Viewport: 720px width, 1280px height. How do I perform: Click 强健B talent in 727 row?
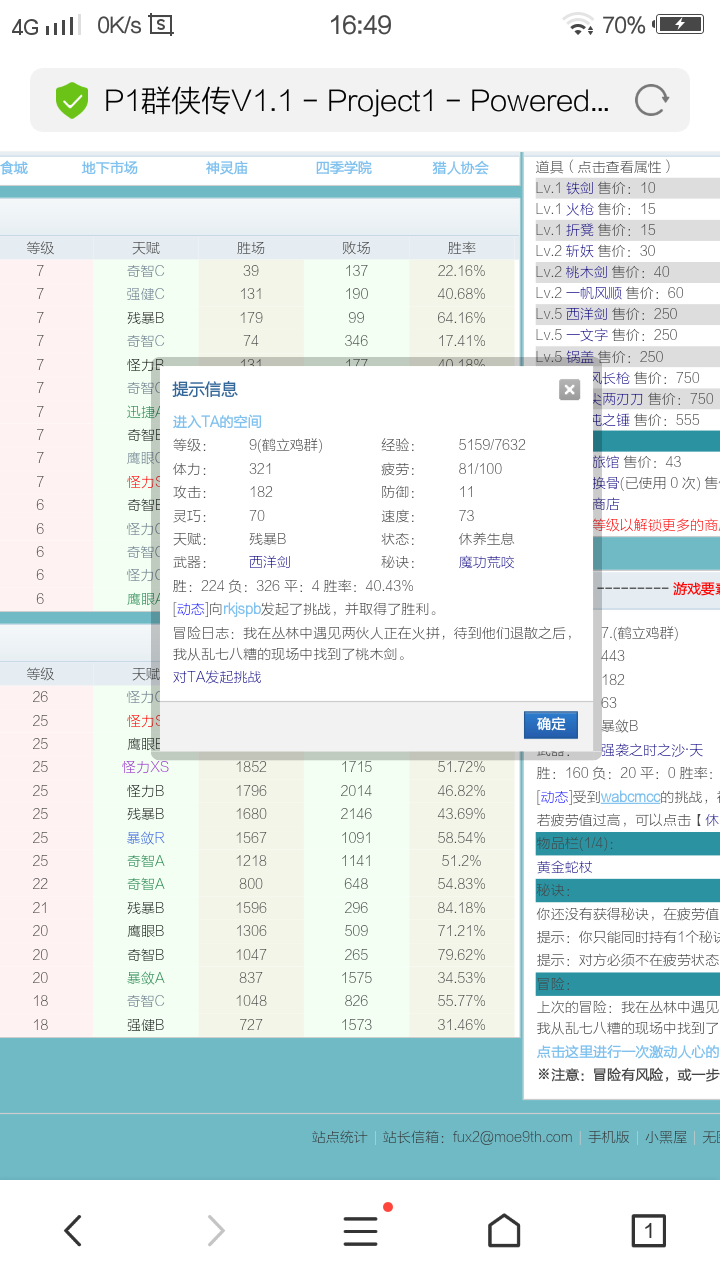pos(146,1025)
